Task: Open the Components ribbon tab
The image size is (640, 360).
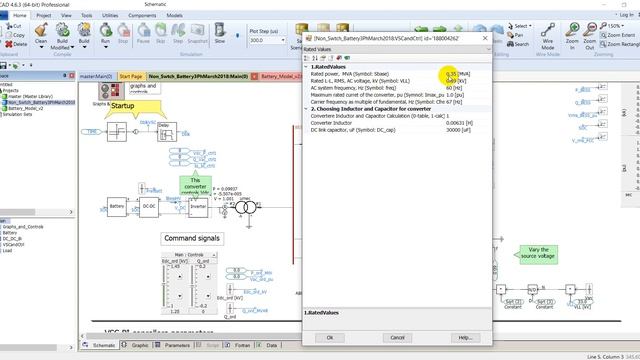Action: [142, 15]
